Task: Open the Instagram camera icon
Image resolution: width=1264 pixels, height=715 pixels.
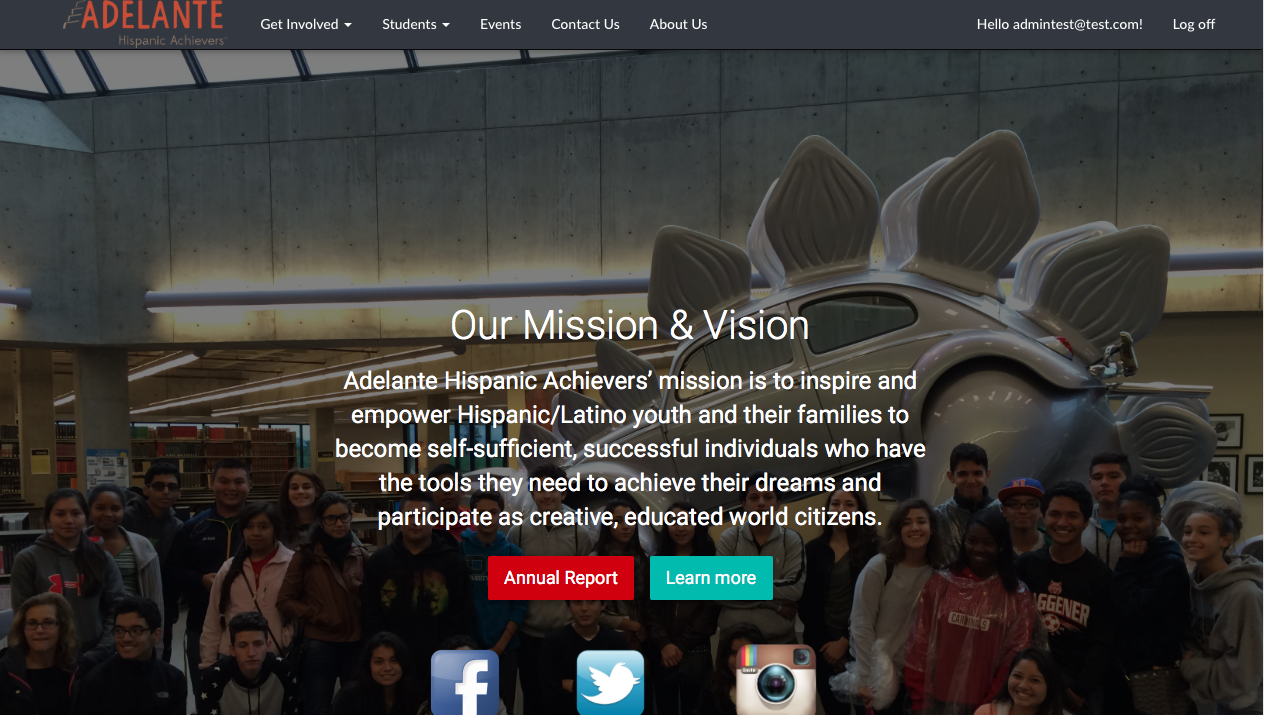Action: click(776, 680)
